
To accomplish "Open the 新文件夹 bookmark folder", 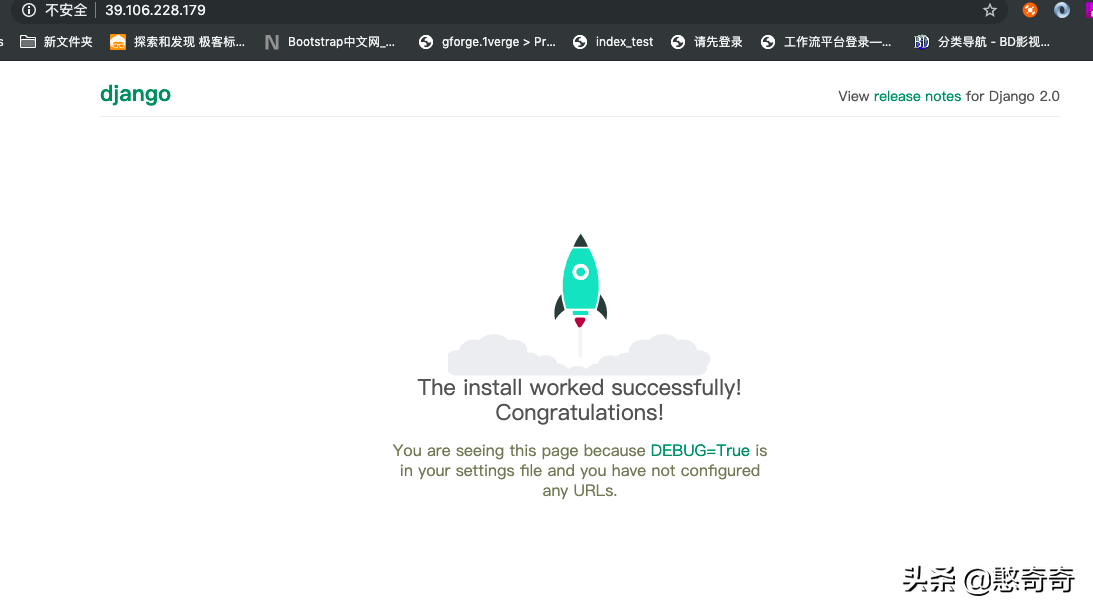I will [57, 42].
